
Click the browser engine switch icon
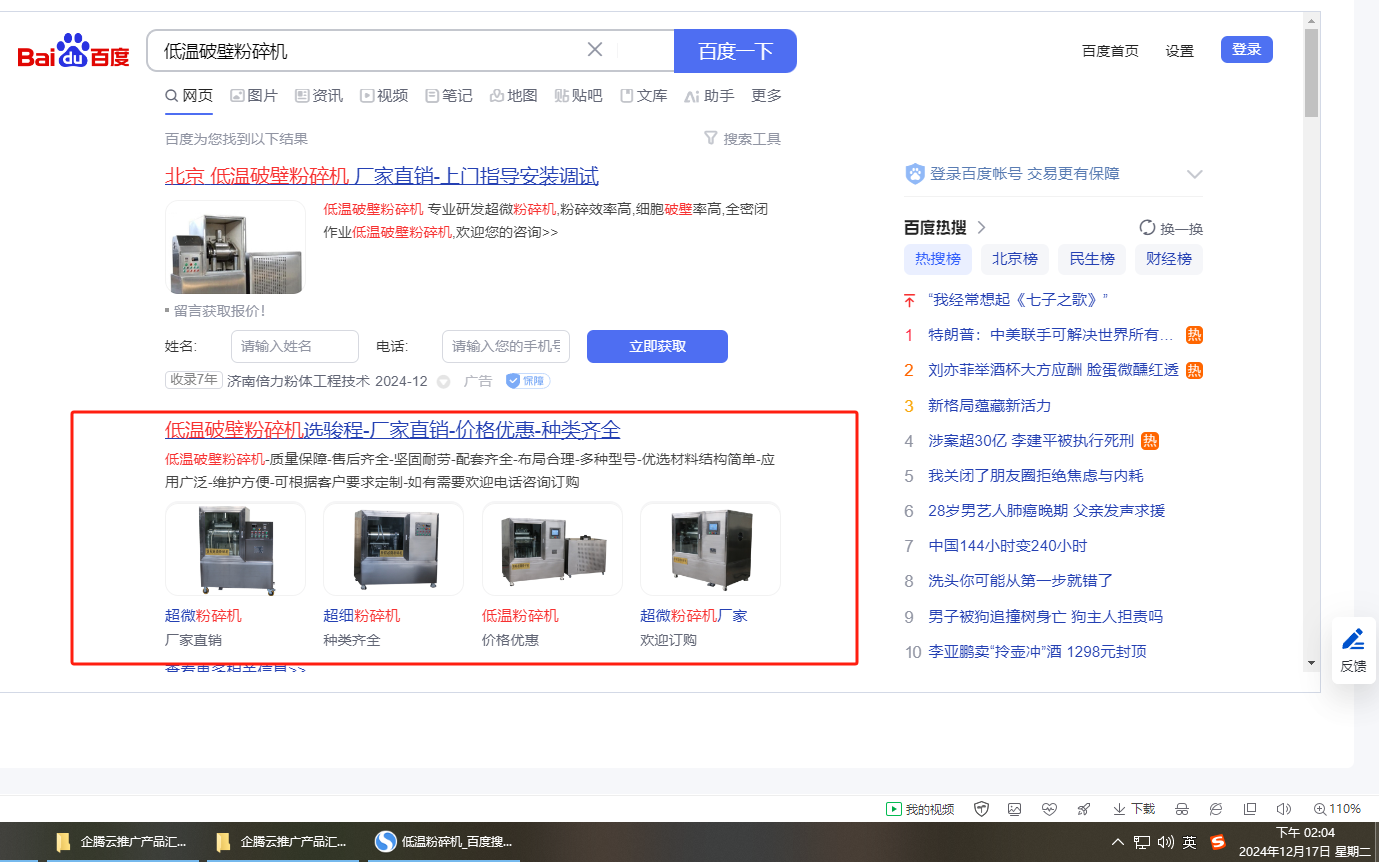1216,809
